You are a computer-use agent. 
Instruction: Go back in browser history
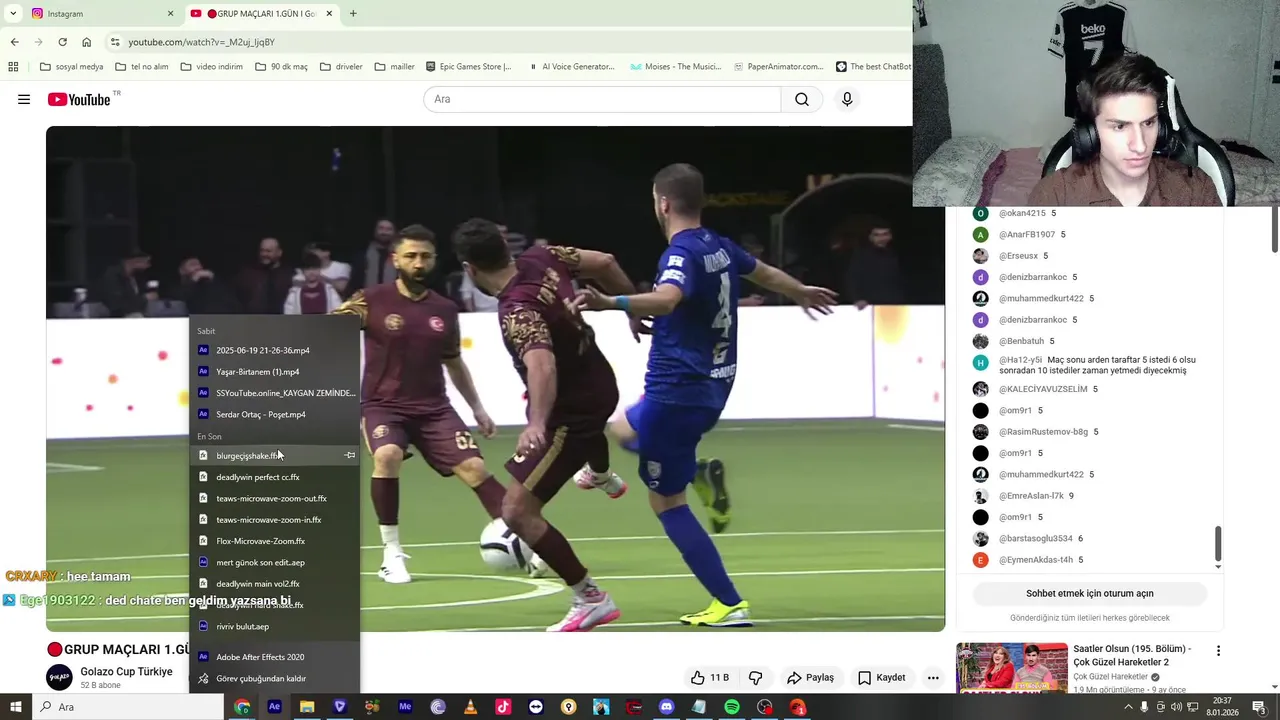(x=14, y=42)
